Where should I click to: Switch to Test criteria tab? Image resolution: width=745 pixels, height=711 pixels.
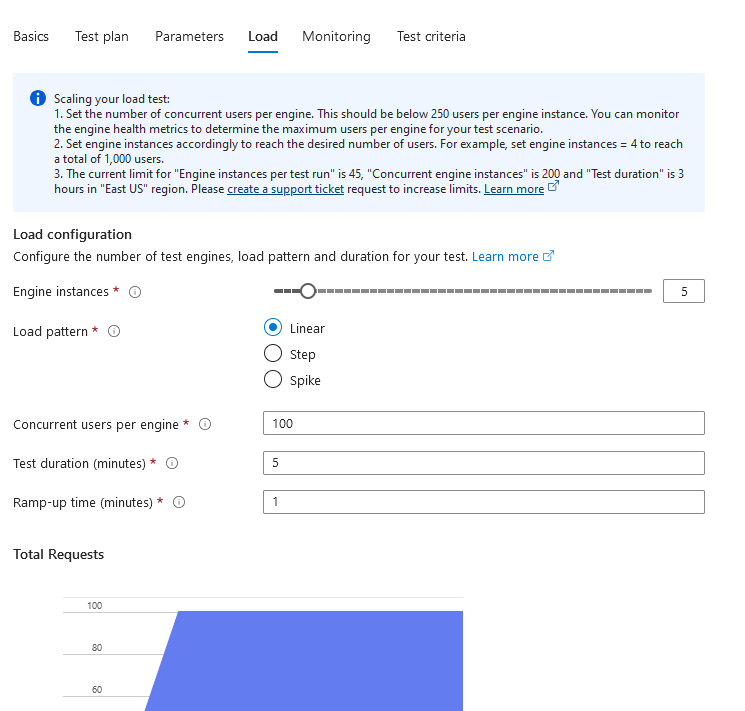(x=431, y=37)
